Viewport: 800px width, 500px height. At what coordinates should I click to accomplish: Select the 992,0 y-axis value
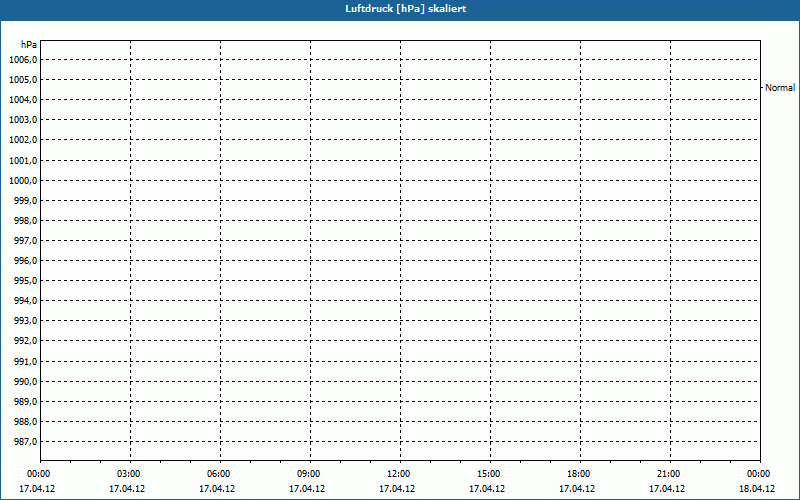(26, 341)
